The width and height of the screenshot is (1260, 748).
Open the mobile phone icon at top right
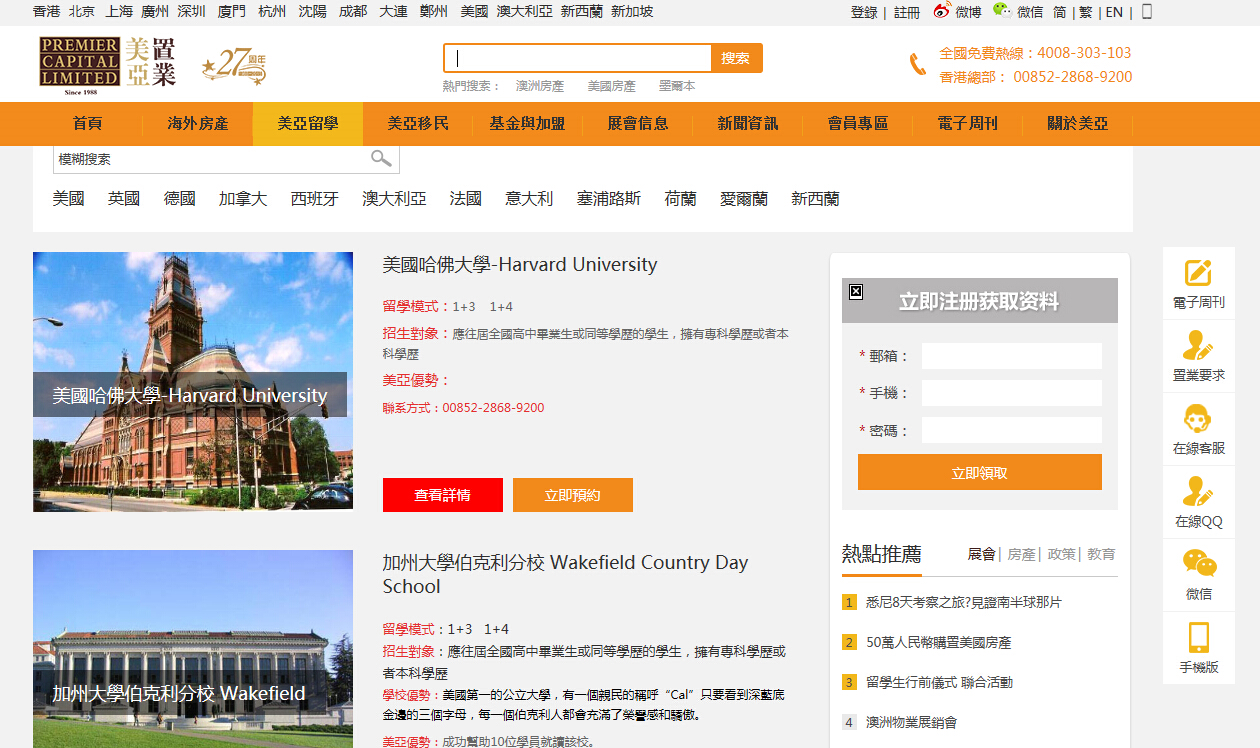click(1147, 11)
